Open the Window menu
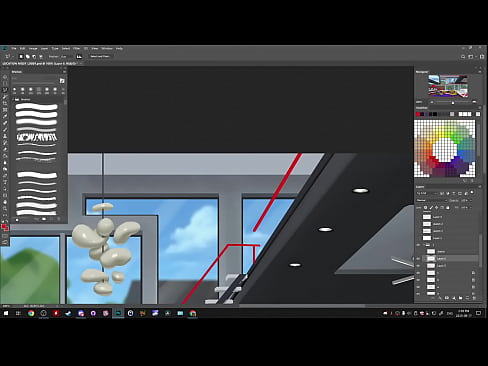488x366 pixels. [x=107, y=48]
